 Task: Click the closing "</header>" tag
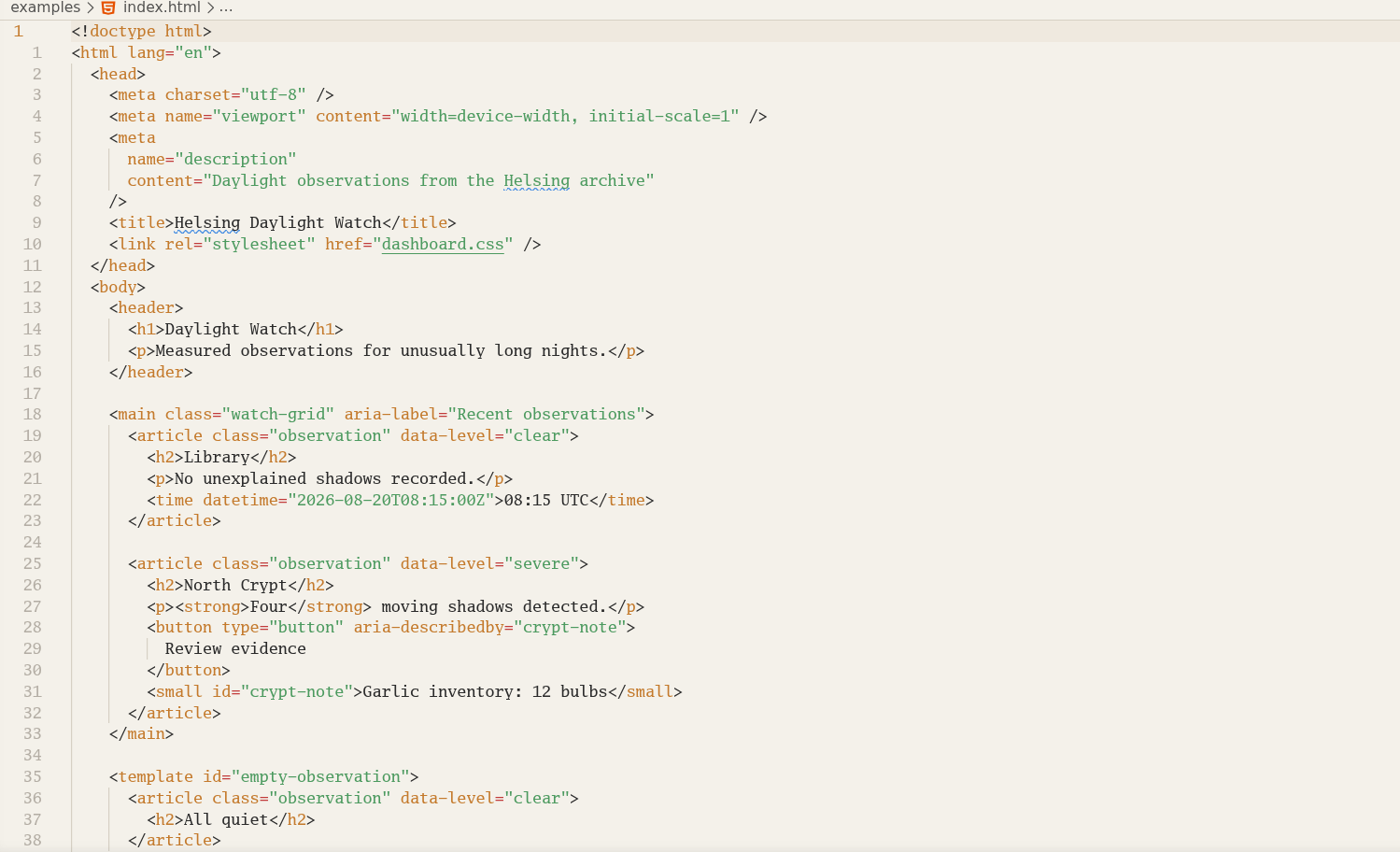pyautogui.click(x=151, y=373)
